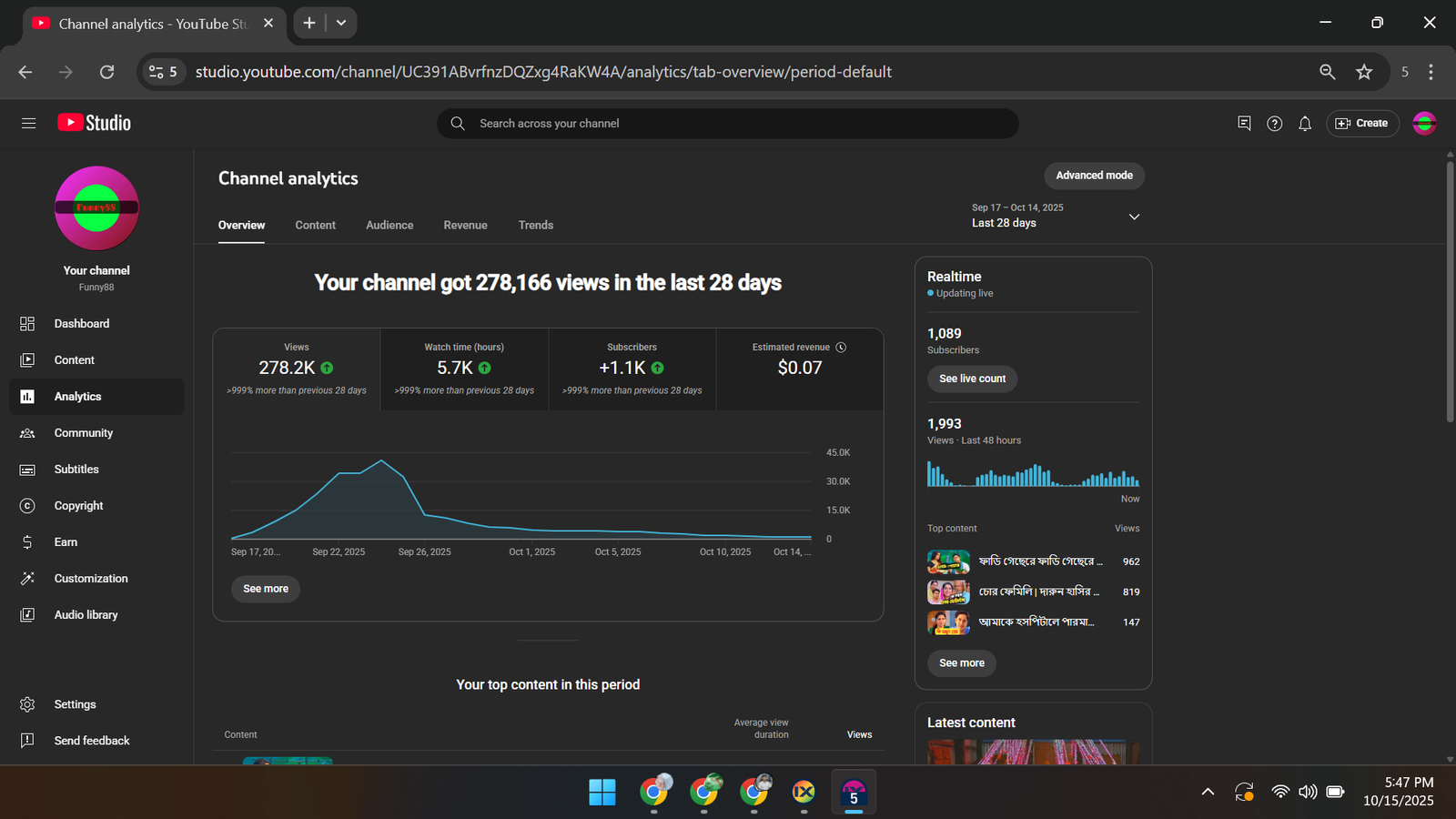Click the See live count button
The image size is (1456, 819).
[x=972, y=379]
